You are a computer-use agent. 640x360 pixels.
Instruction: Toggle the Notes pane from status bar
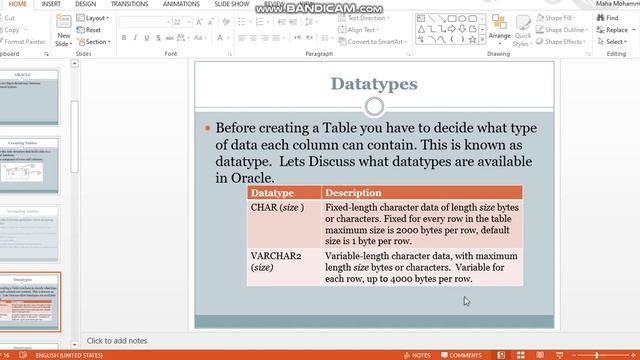point(417,355)
